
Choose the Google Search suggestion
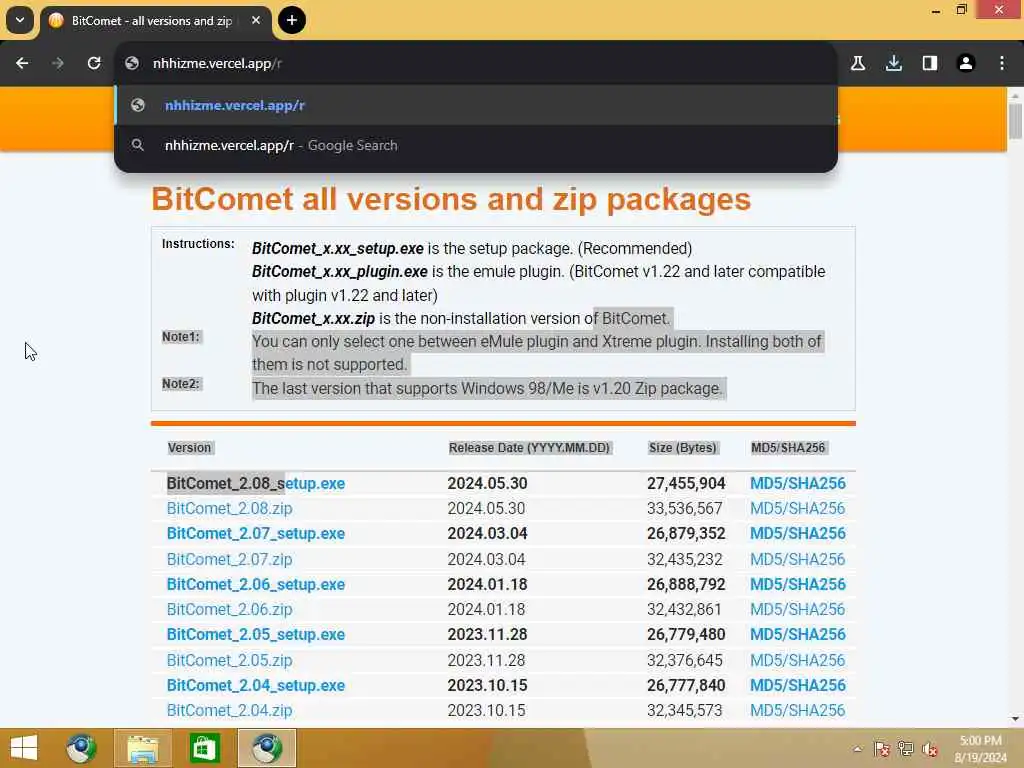(x=475, y=145)
